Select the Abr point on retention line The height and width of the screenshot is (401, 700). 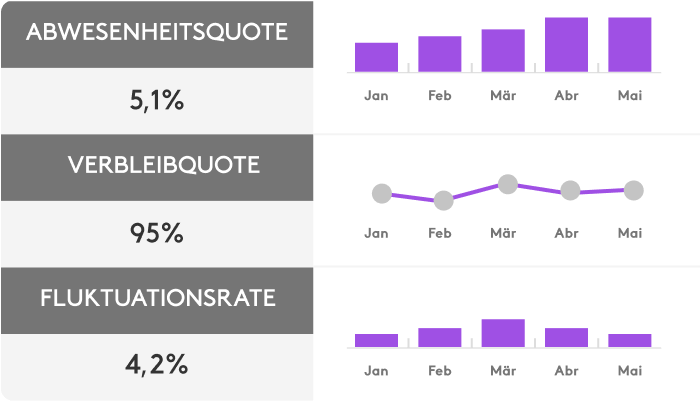tap(570, 191)
